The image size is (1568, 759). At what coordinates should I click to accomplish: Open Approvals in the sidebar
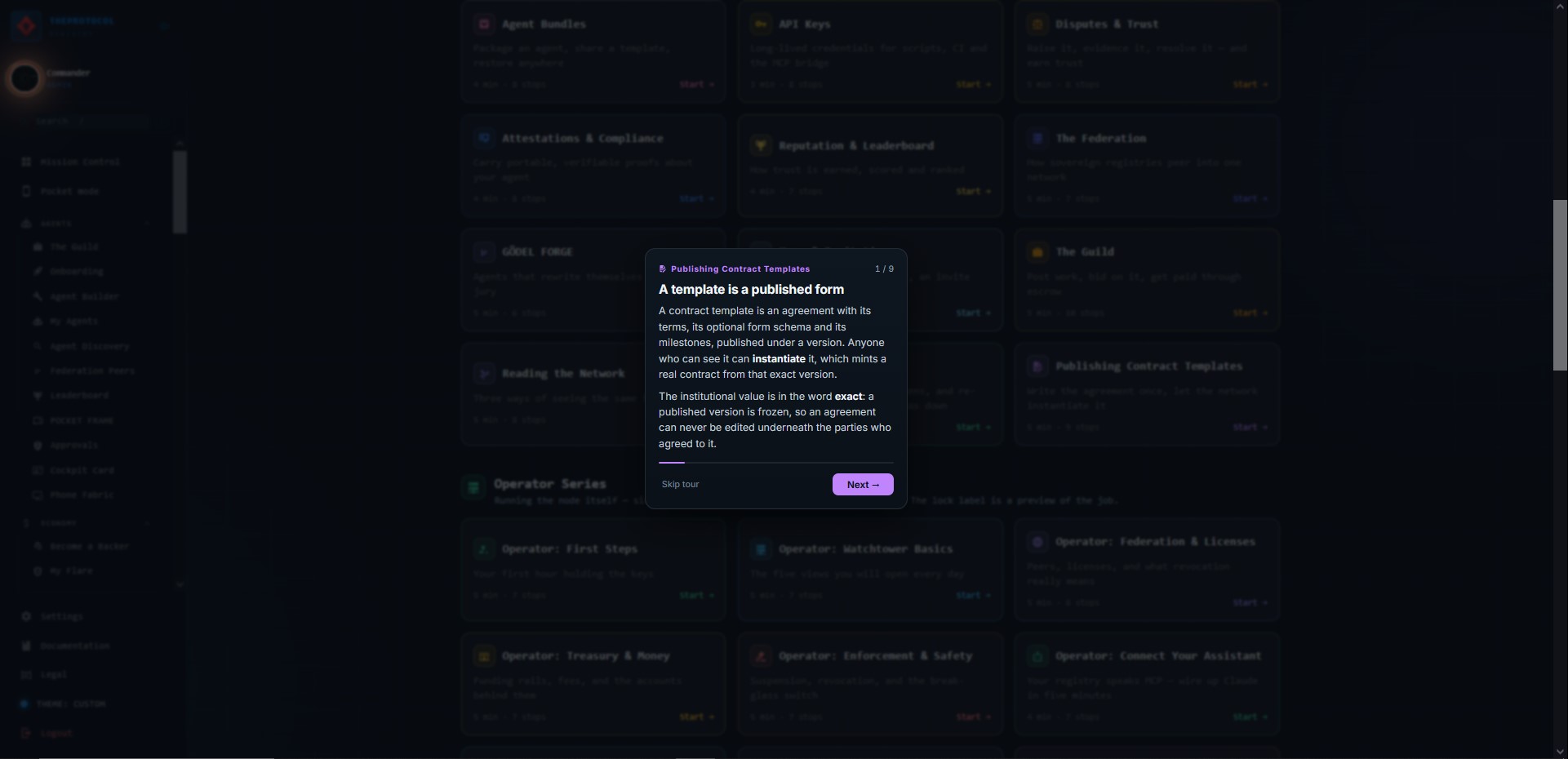pos(73,446)
